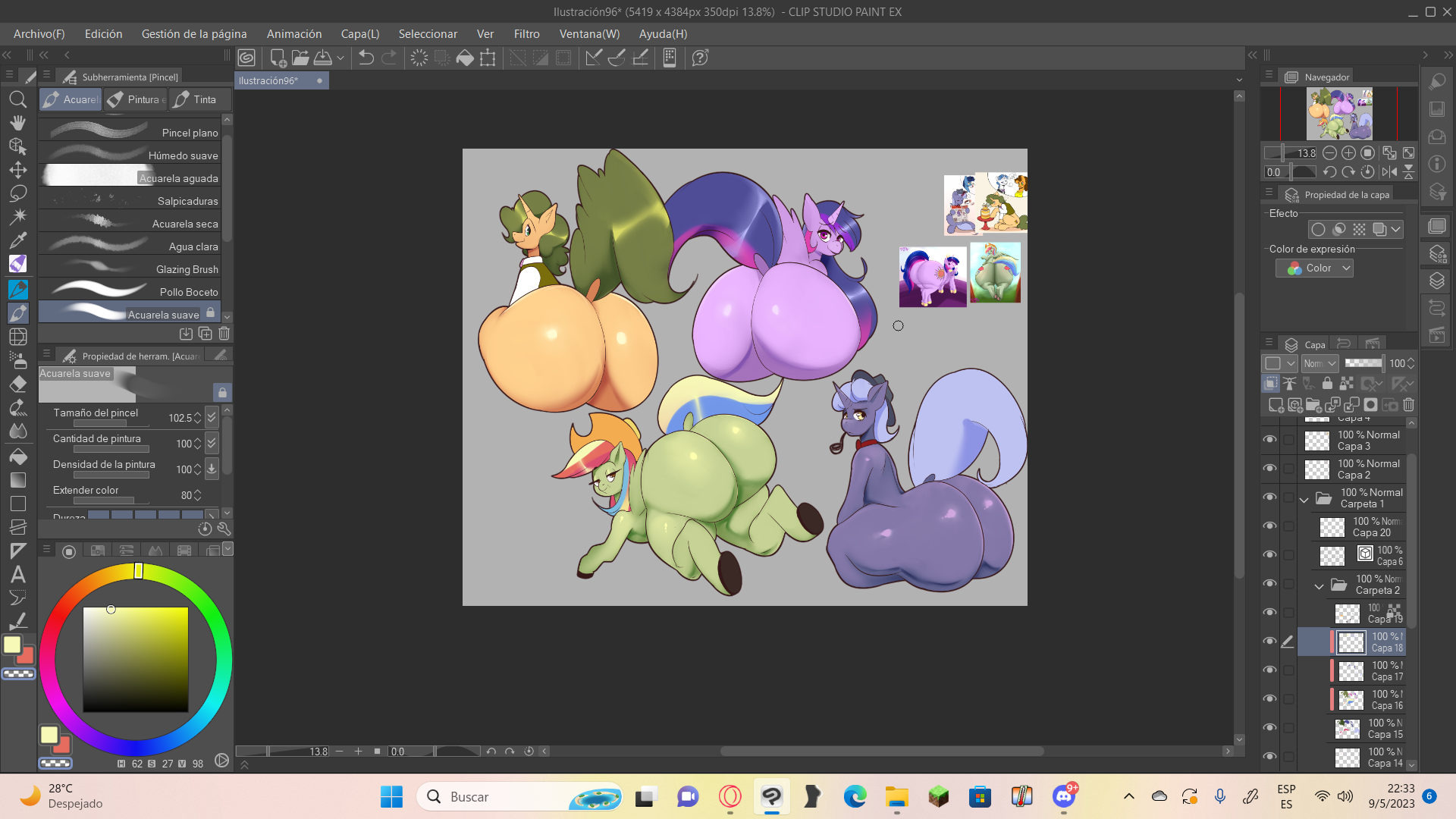Click the Scale/Rotate transform icon

pyautogui.click(x=488, y=58)
